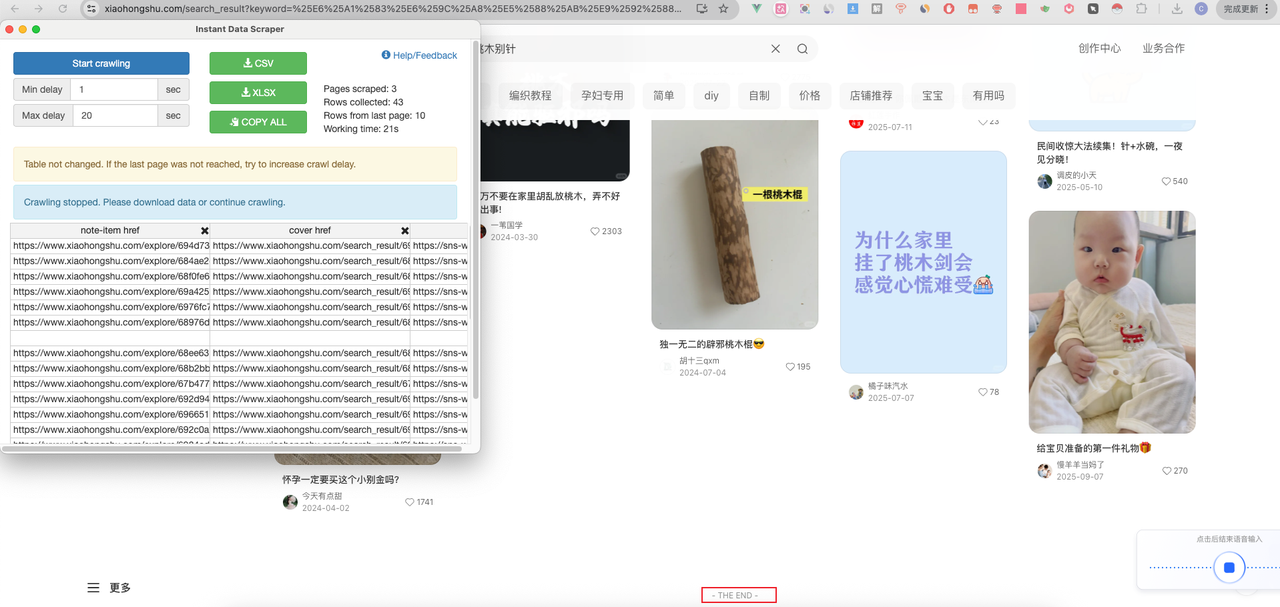Viewport: 1280px width, 607px height.
Task: Open 业务合作 link
Action: tap(1163, 48)
